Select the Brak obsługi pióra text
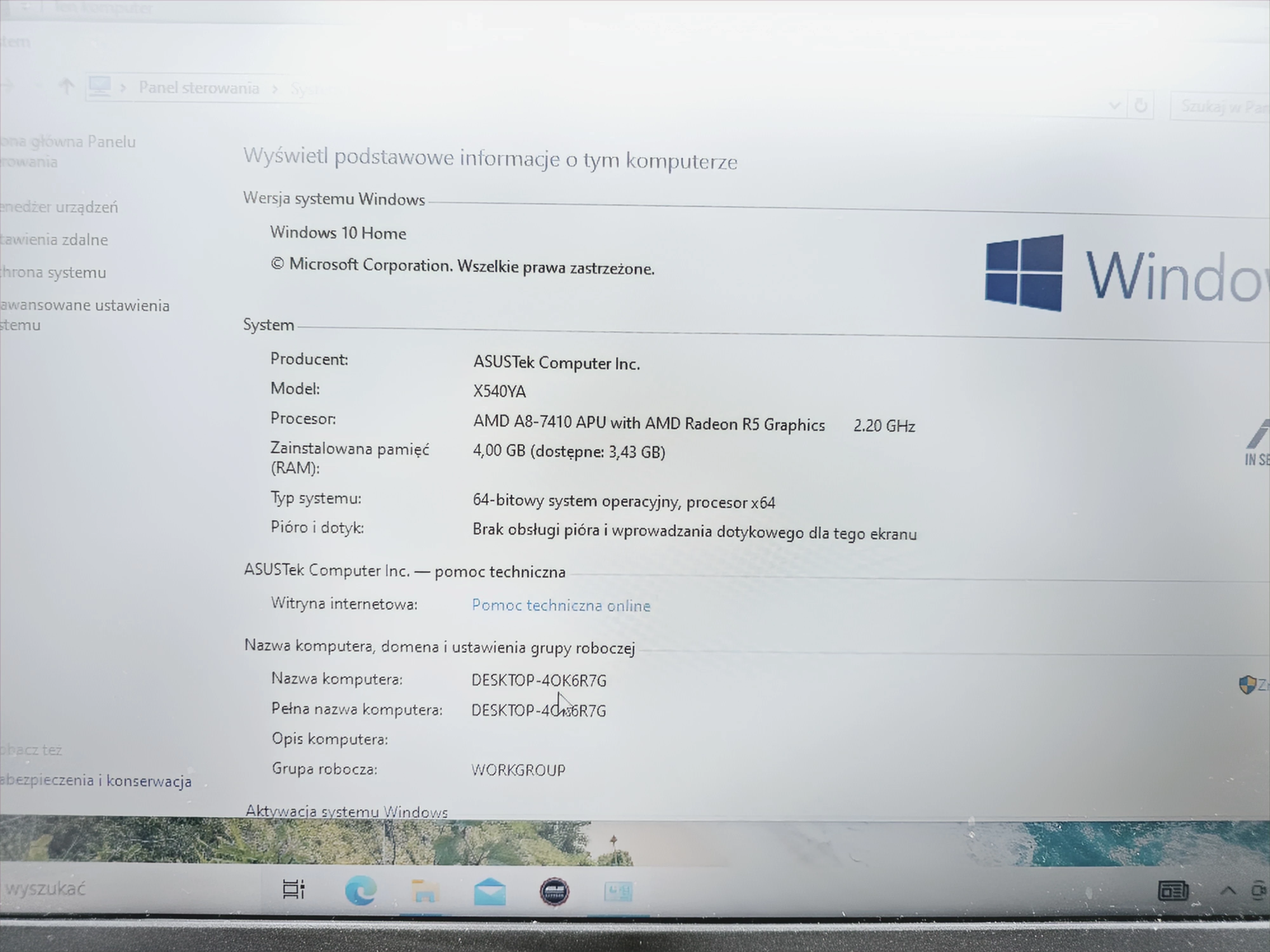The image size is (1270, 952). pyautogui.click(x=695, y=532)
